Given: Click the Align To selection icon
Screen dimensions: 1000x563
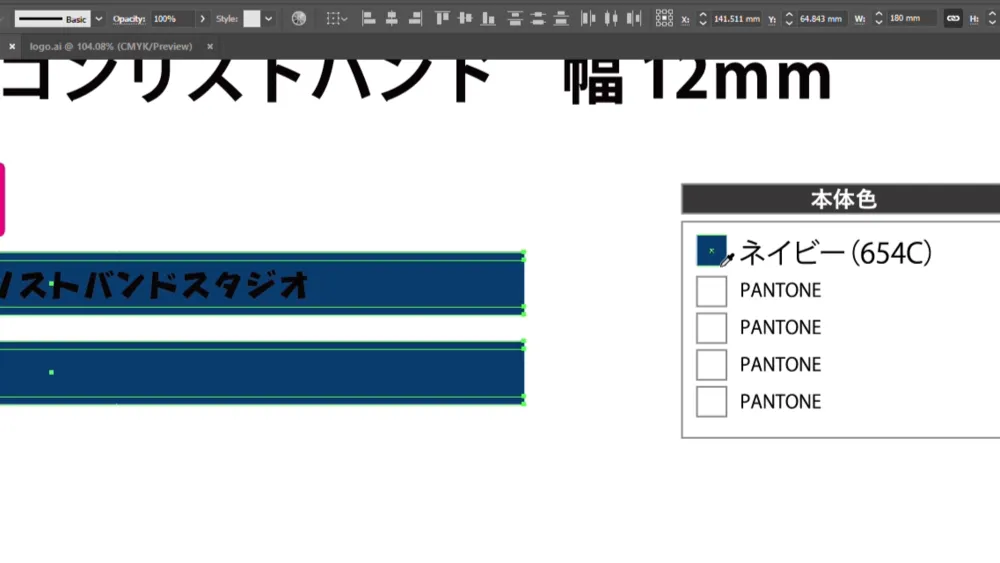Looking at the screenshot, I should tap(337, 18).
